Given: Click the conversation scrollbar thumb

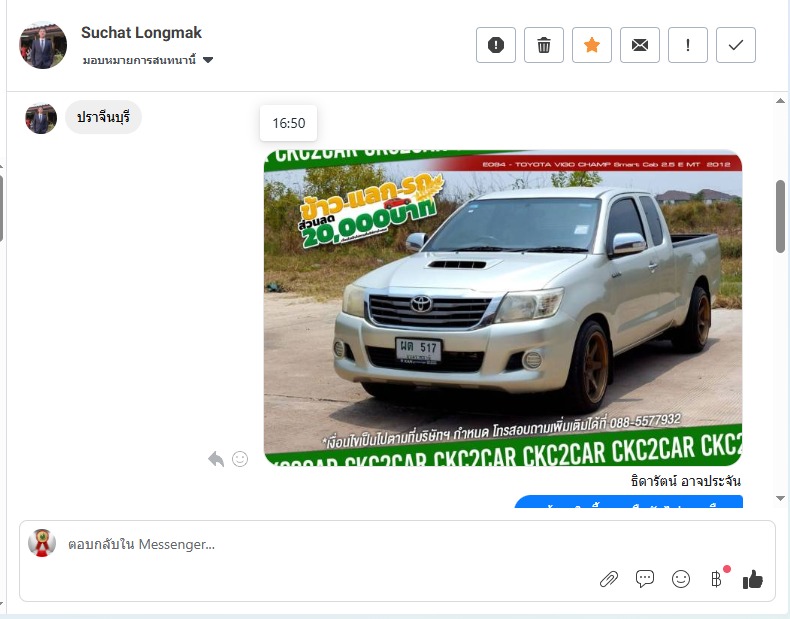Looking at the screenshot, I should coord(780,217).
